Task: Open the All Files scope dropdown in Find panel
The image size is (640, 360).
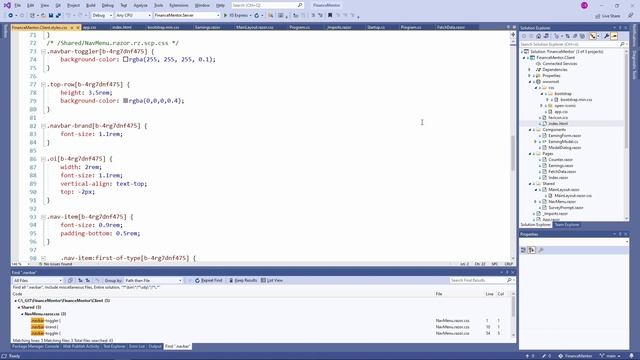Action: point(38,281)
